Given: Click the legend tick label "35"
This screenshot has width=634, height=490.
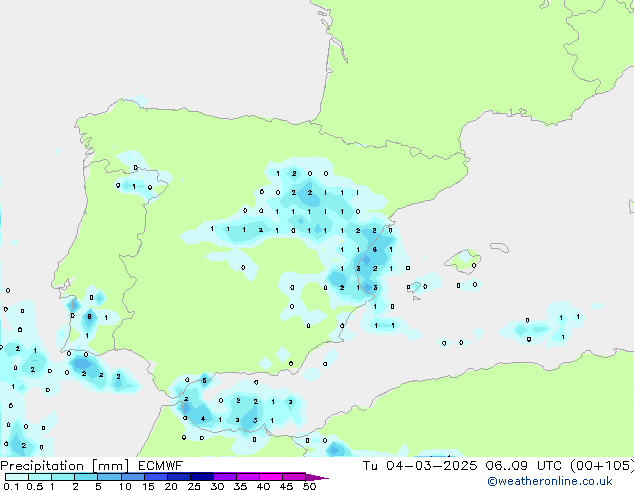Looking at the screenshot, I should pos(240,486).
